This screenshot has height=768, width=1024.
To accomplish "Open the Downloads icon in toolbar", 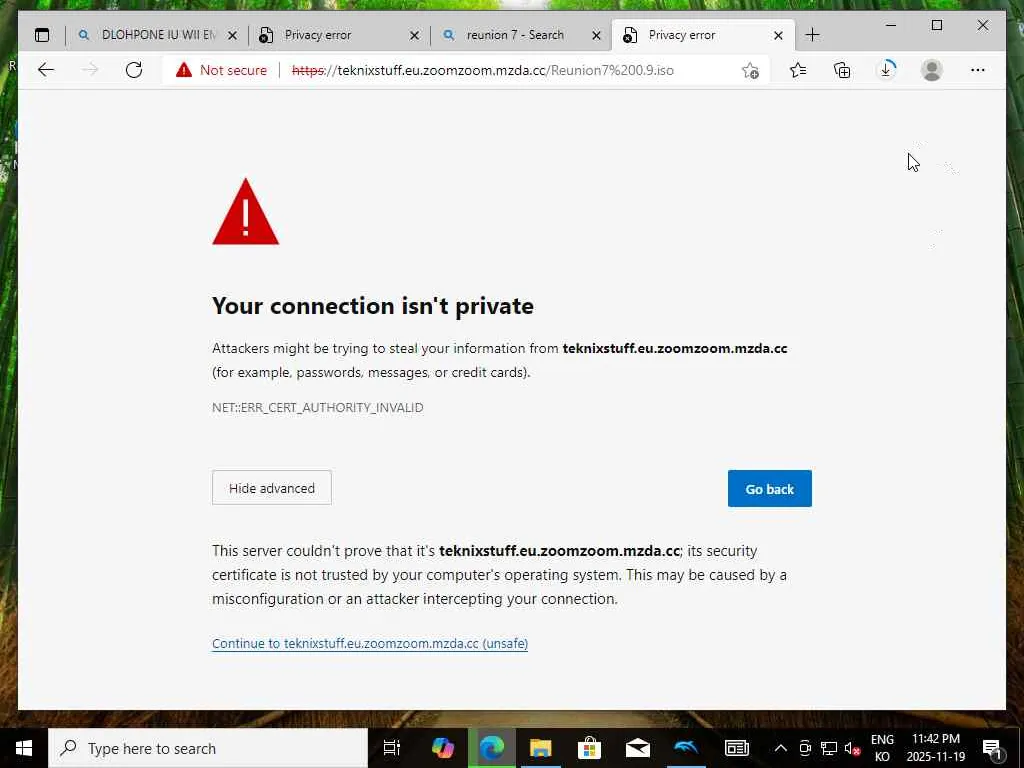I will pos(886,70).
